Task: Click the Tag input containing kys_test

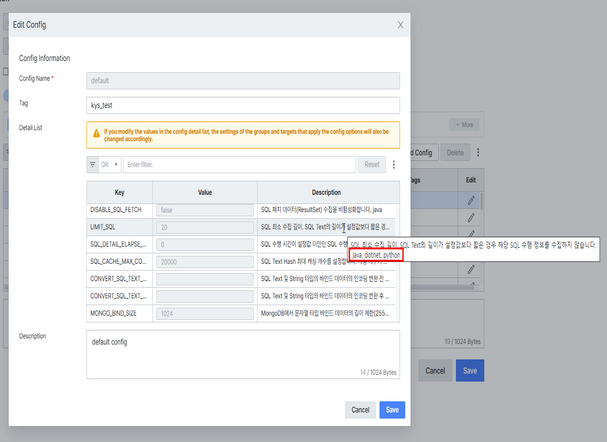Action: (x=243, y=105)
